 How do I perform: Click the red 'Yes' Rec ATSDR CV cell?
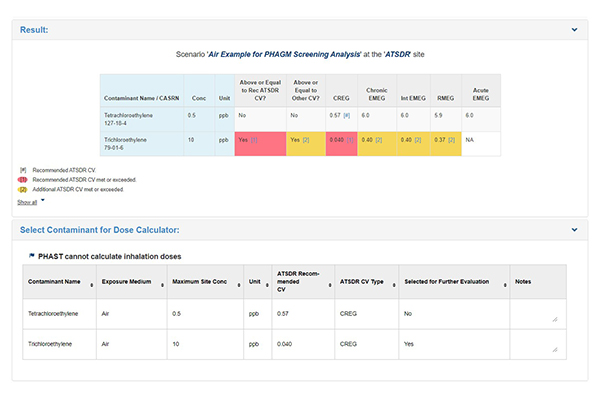pos(257,141)
